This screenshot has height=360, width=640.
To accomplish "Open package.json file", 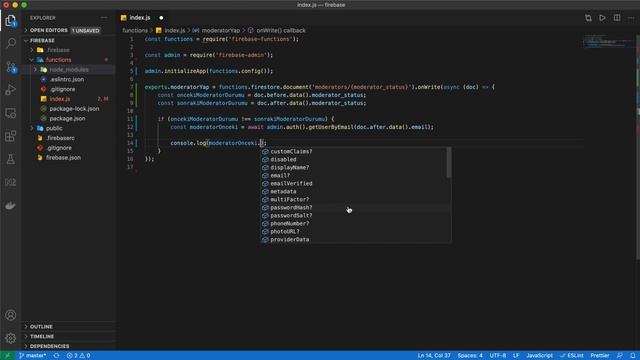I will tap(69, 118).
